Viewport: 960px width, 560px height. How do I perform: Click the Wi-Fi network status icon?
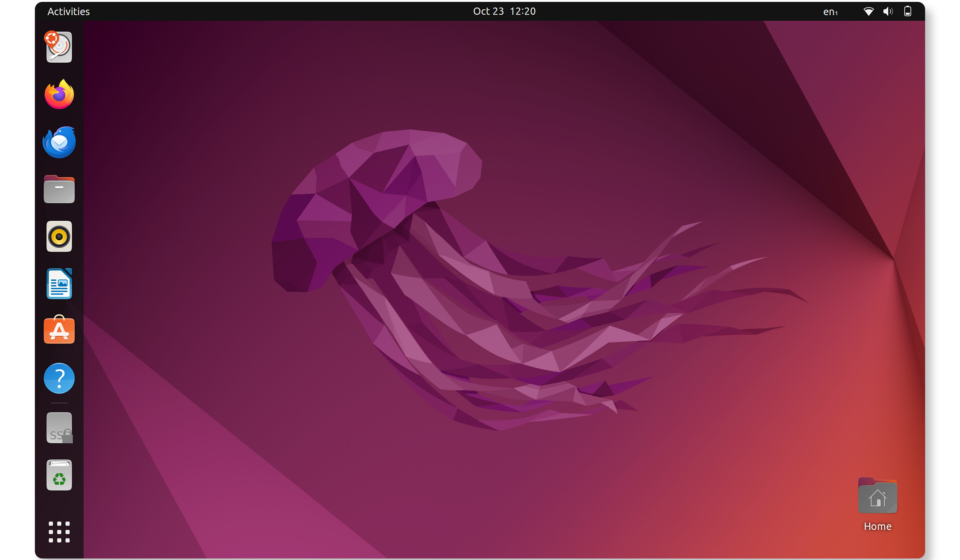pos(868,12)
